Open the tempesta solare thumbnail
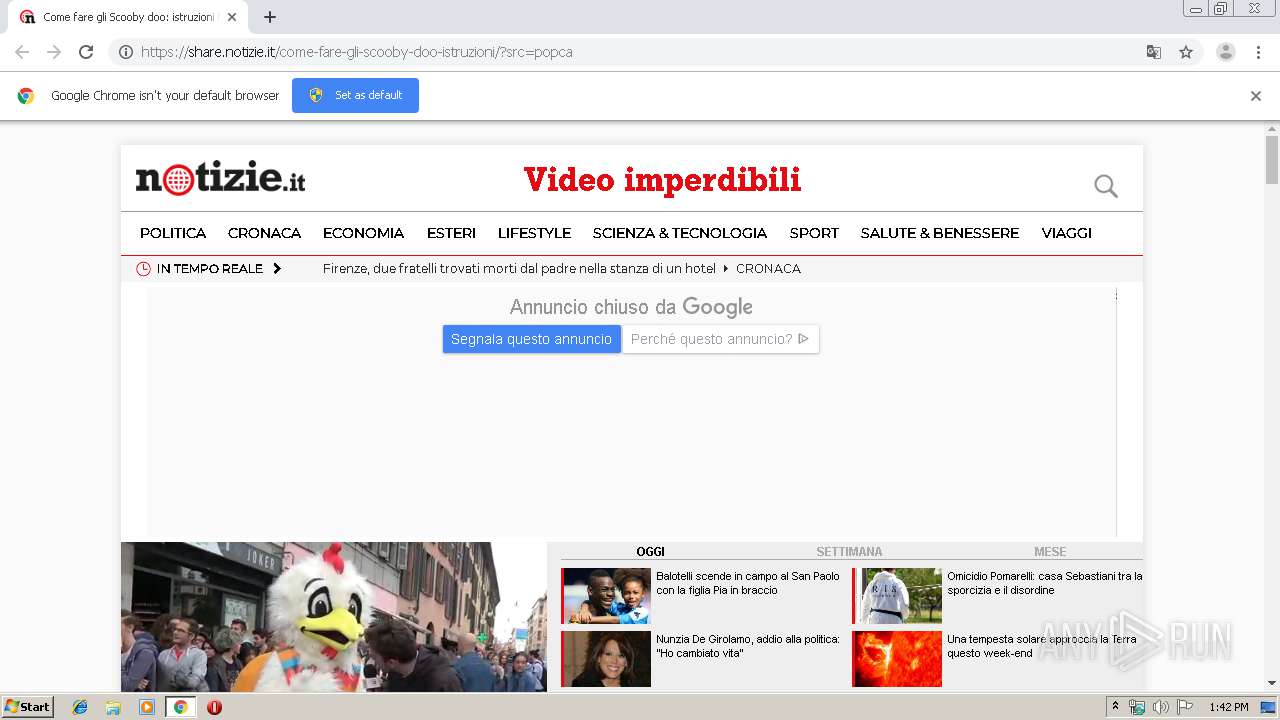1280x720 pixels. (897, 659)
